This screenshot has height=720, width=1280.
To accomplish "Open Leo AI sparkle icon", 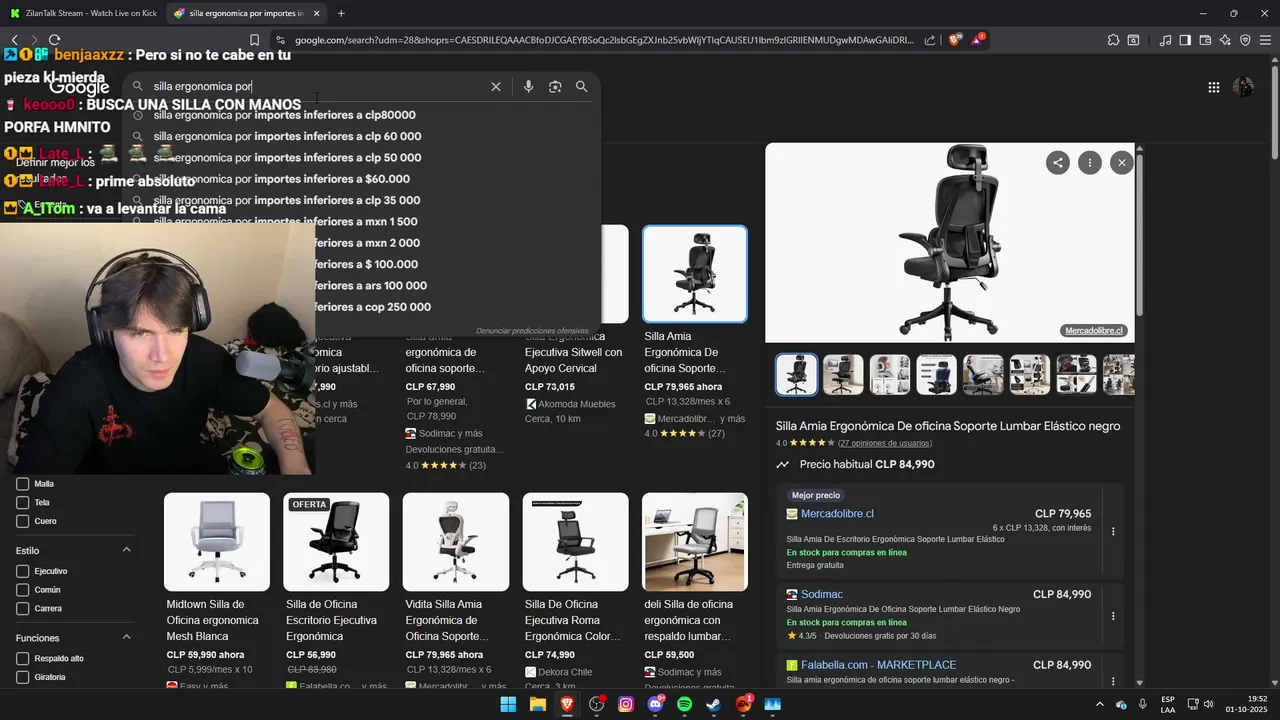I will point(1225,40).
